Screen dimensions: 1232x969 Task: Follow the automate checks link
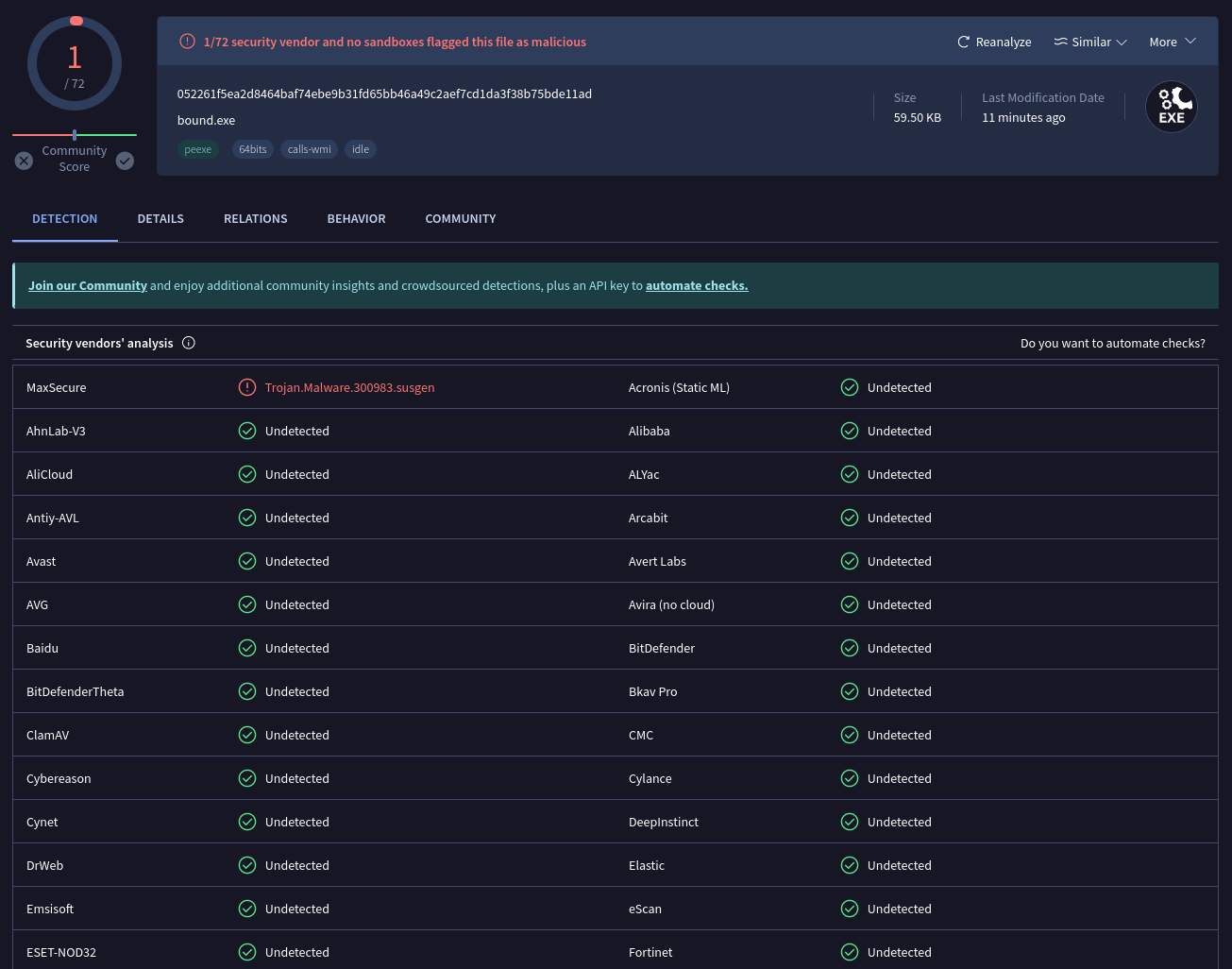point(697,285)
